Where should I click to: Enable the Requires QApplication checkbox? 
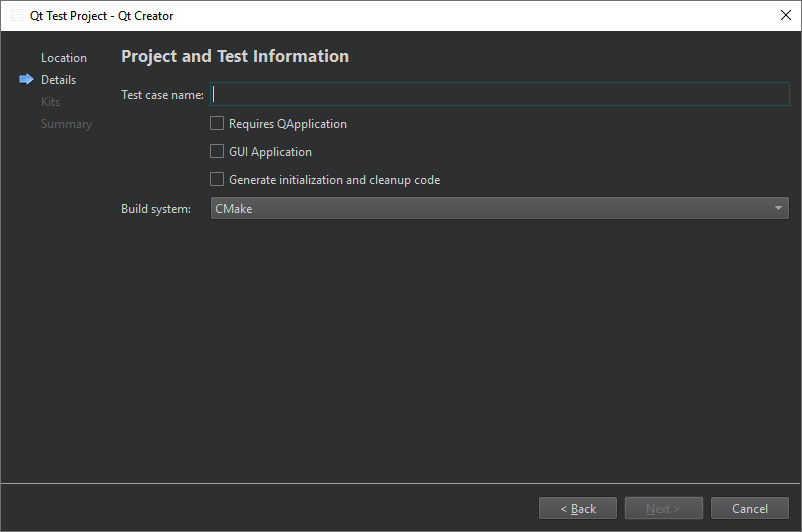pos(217,124)
